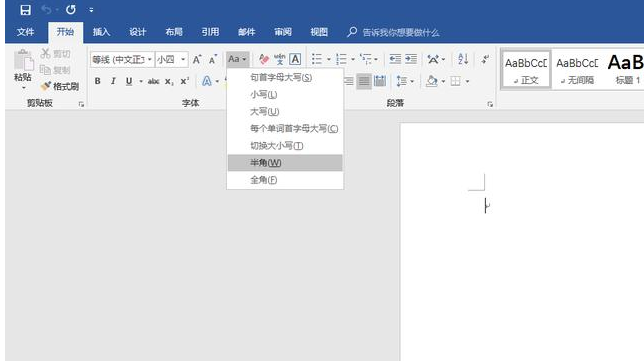The width and height of the screenshot is (644, 361).
Task: Click the Distributed alignment icon
Action: [x=380, y=81]
